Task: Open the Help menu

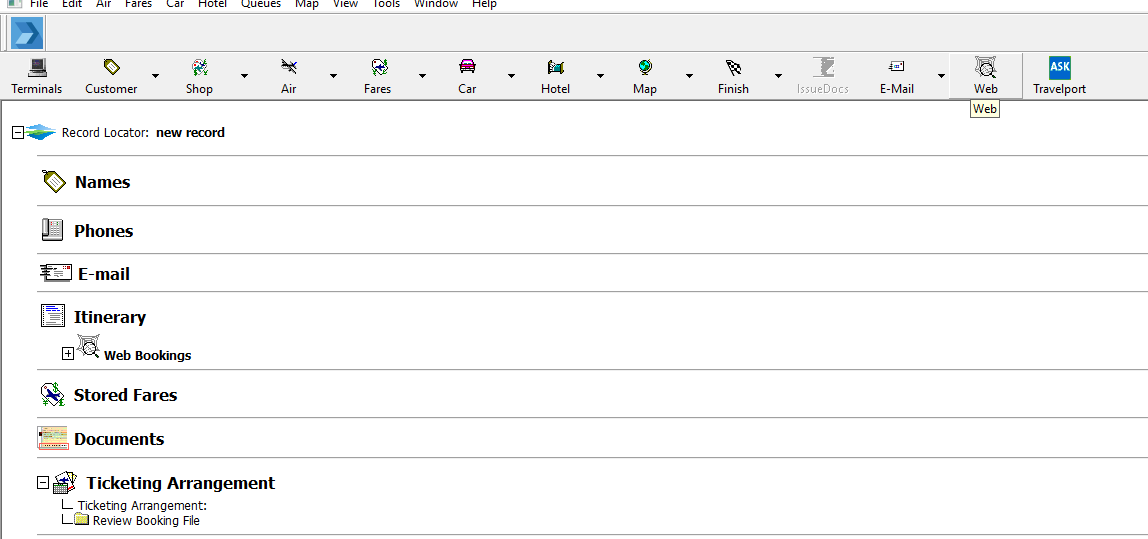Action: [x=485, y=4]
